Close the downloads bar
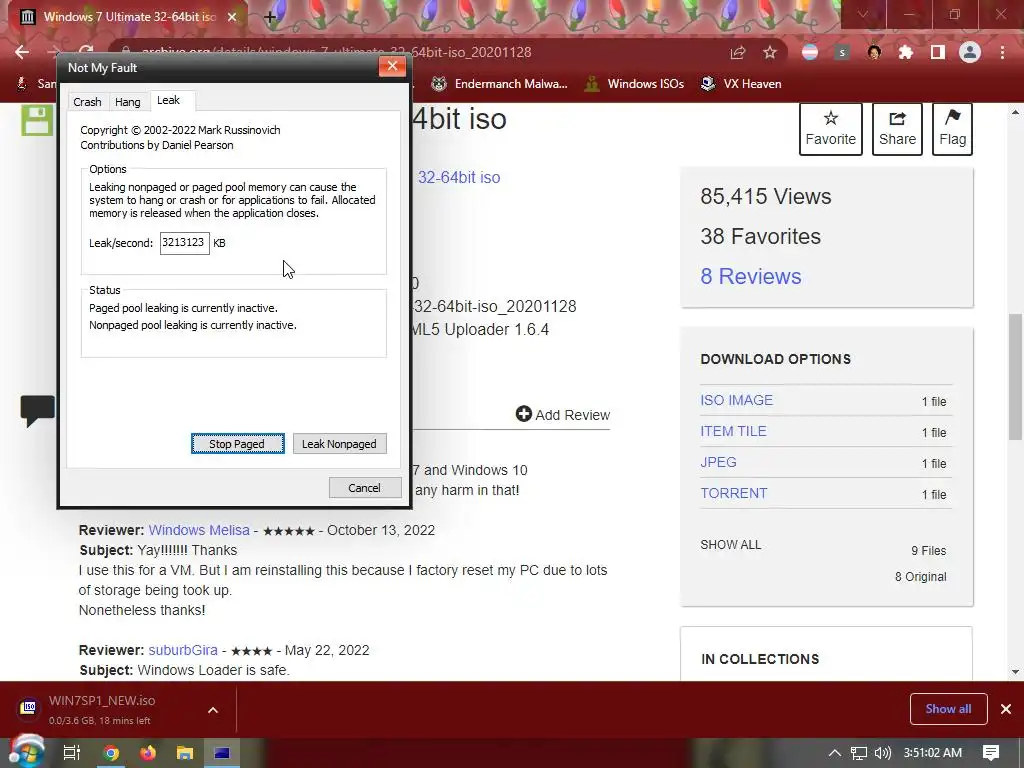1024x768 pixels. click(x=1006, y=709)
